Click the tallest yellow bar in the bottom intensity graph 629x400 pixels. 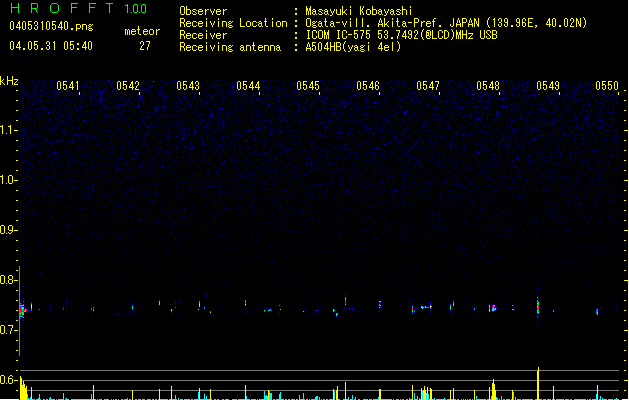(x=538, y=383)
